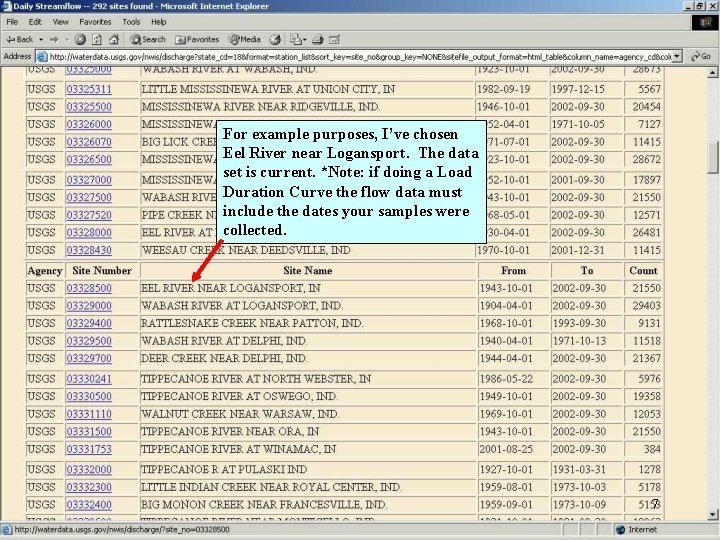Click the scrollbar up arrow
The width and height of the screenshot is (720, 540).
712,72
